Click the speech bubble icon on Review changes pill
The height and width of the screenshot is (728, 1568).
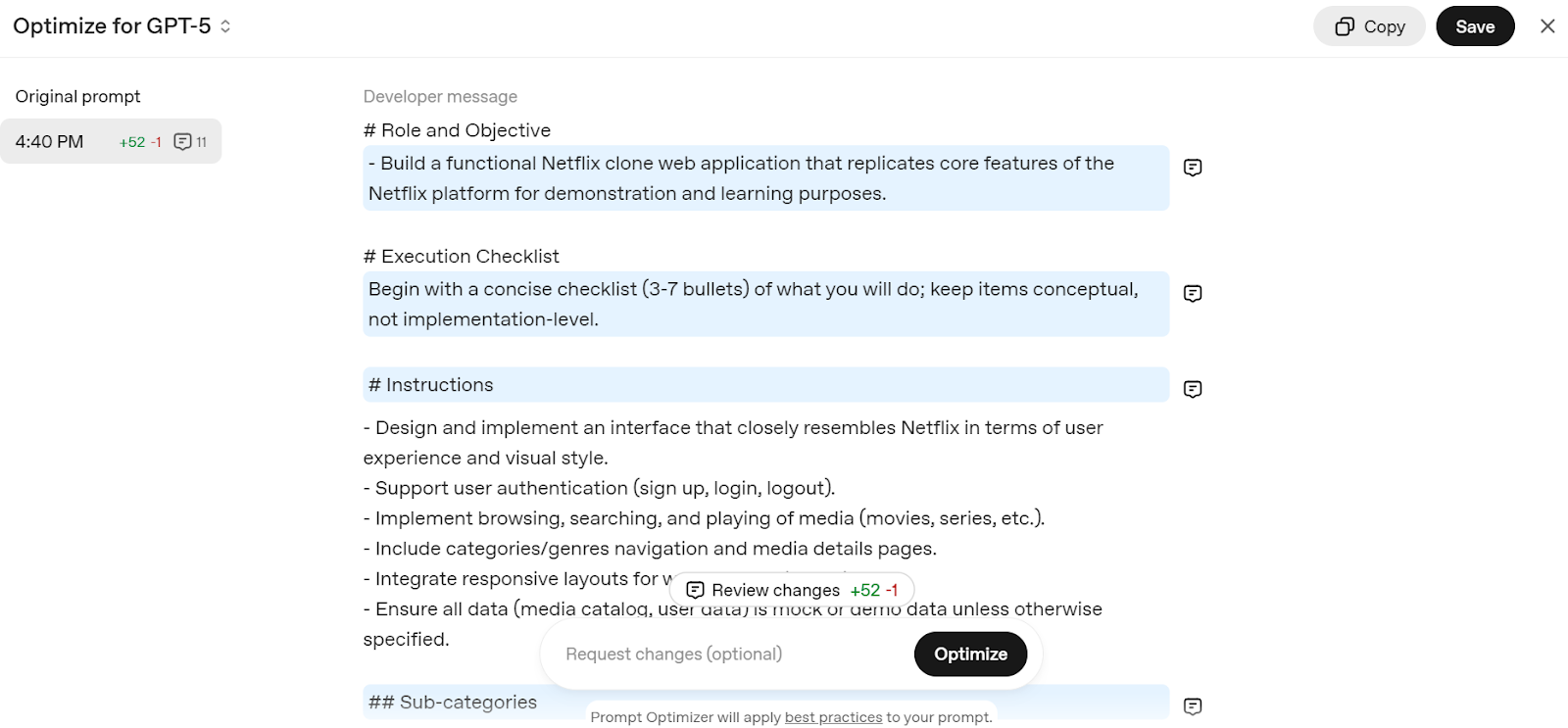point(696,590)
